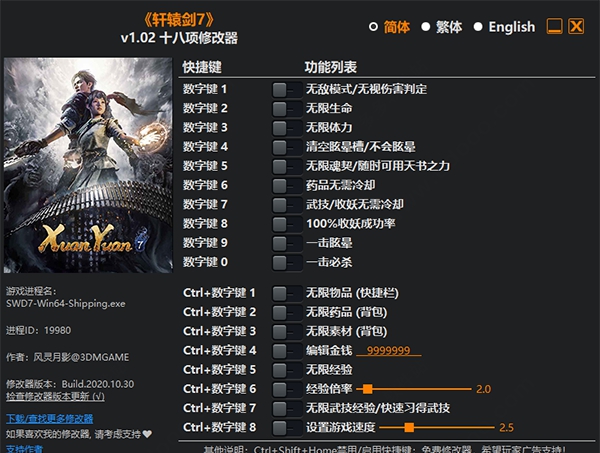Image resolution: width=600 pixels, height=453 pixels.
Task: Toggle 无敌模式/无视伤害判定 switch
Action: tap(287, 90)
